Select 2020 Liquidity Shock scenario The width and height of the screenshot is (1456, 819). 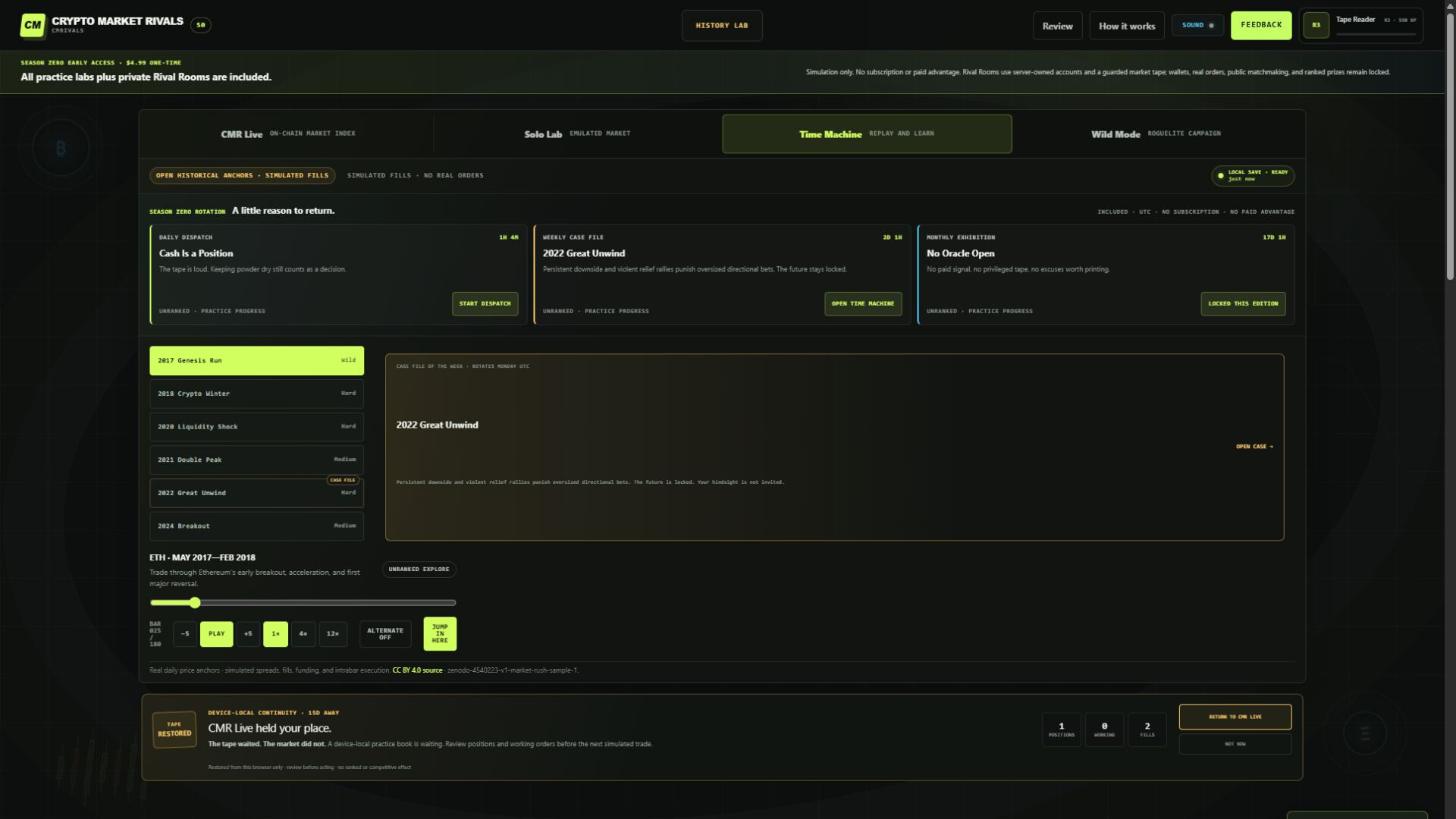[x=256, y=427]
